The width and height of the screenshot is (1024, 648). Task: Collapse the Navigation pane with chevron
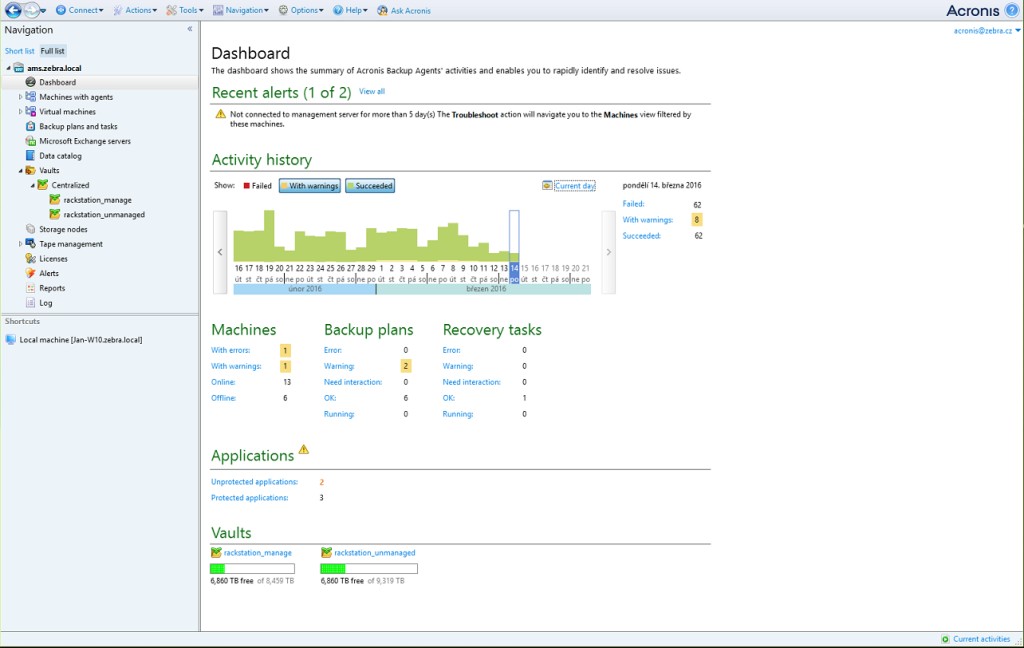[190, 29]
